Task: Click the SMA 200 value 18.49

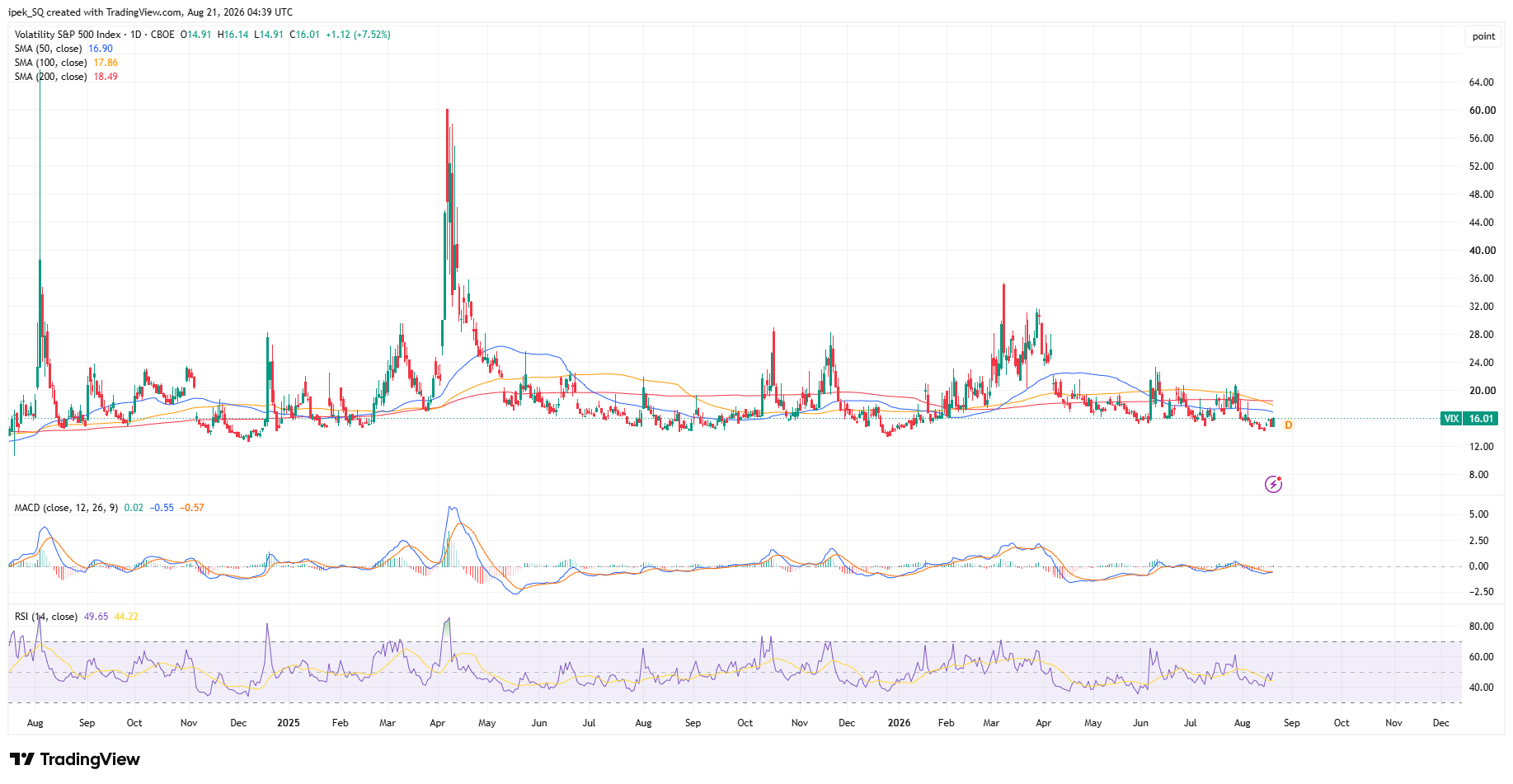Action: tap(106, 77)
